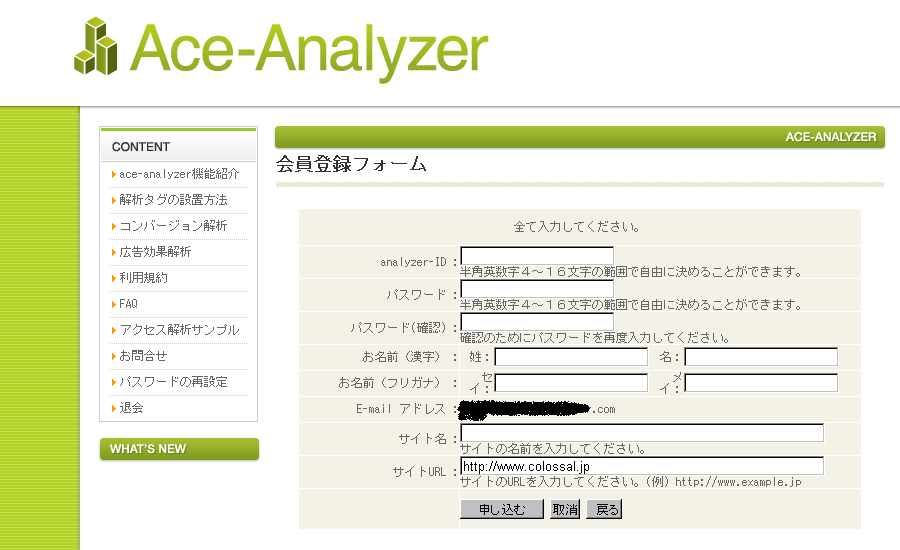Focus the サイト名 input field

(x=642, y=433)
